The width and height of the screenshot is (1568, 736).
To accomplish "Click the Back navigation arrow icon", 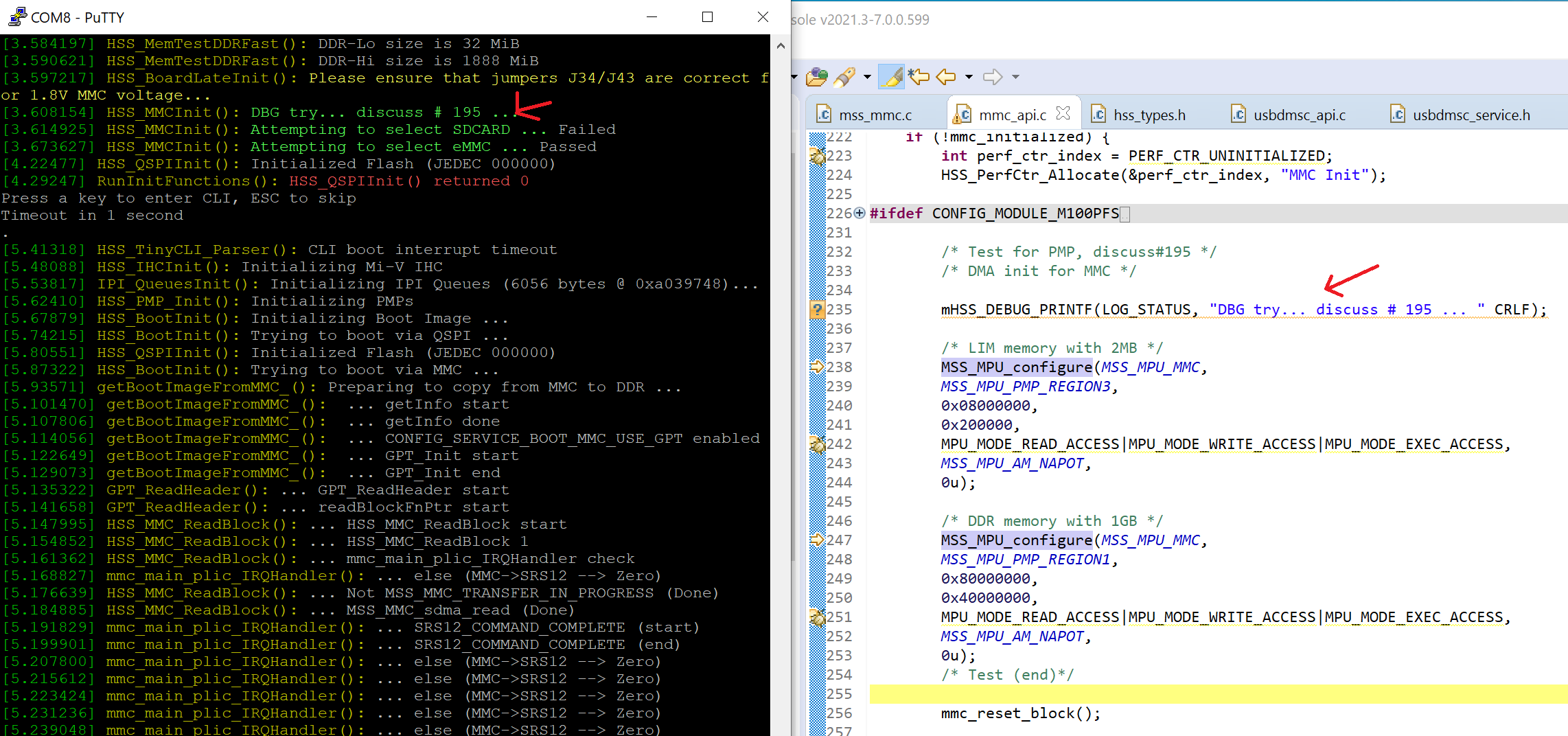I will (x=945, y=77).
